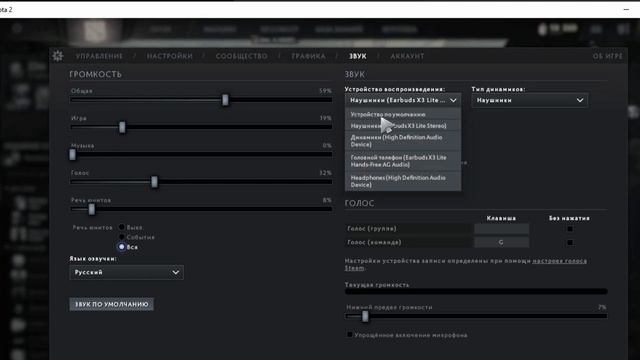640x360 pixels.
Task: Click the settings gear icon
Action: [x=58, y=56]
